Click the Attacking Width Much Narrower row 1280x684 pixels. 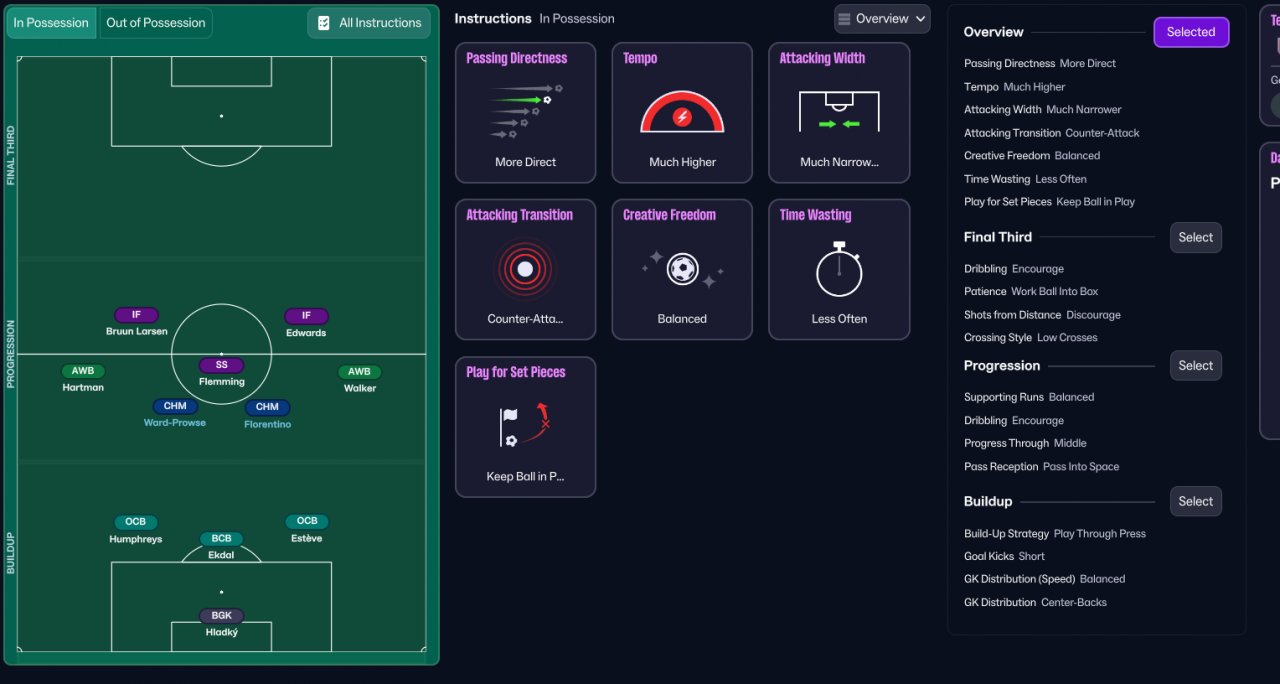tap(1043, 110)
